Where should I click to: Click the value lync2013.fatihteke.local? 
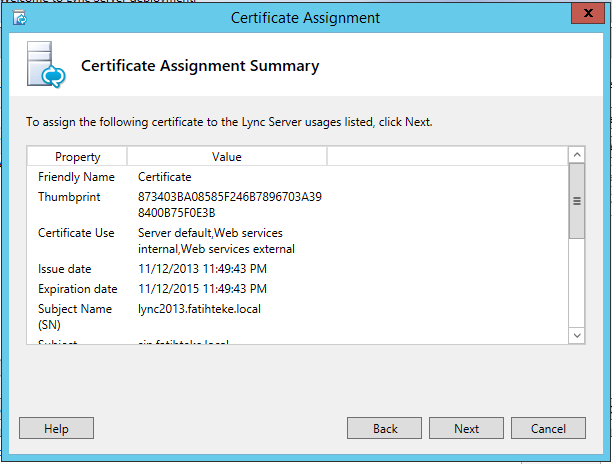199,309
